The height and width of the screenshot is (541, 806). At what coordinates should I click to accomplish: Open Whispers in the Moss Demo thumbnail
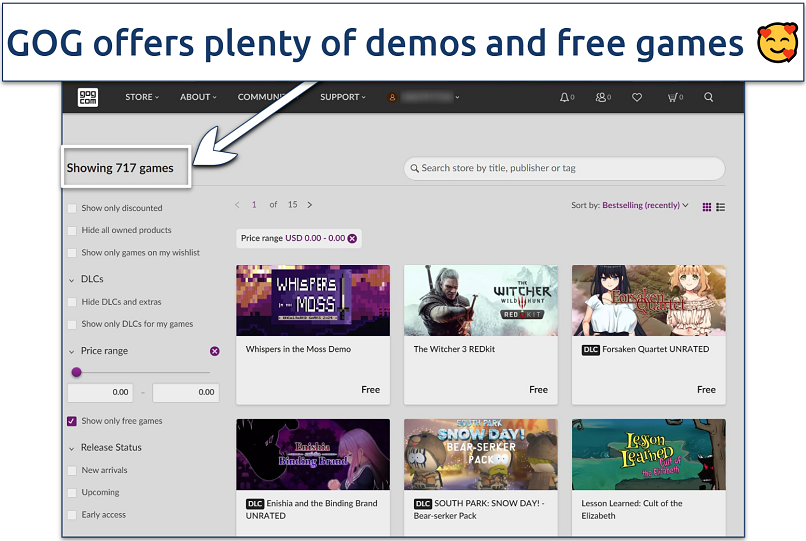pos(313,300)
